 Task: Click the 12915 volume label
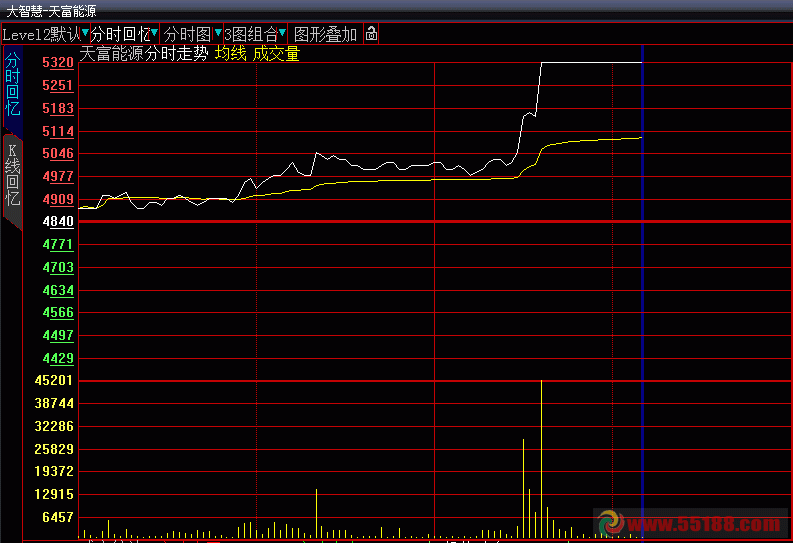(54, 494)
